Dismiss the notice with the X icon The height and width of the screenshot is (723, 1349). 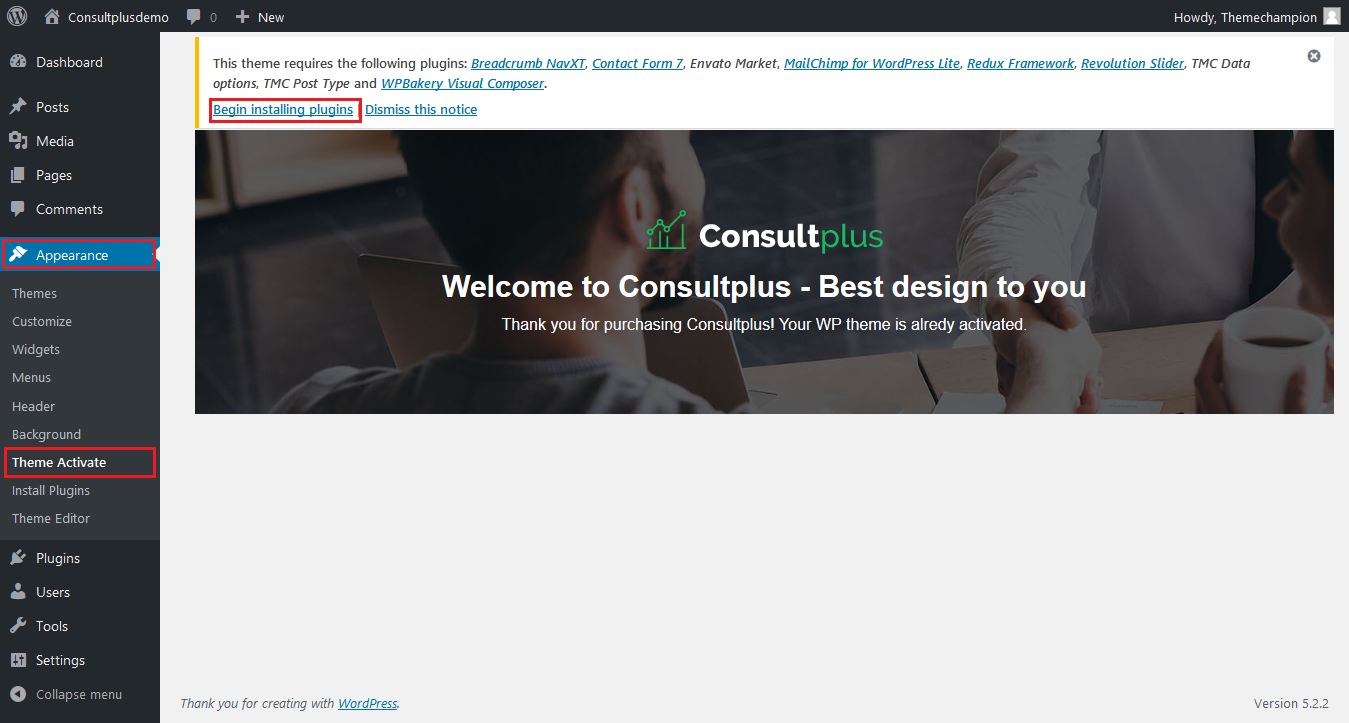click(1314, 56)
